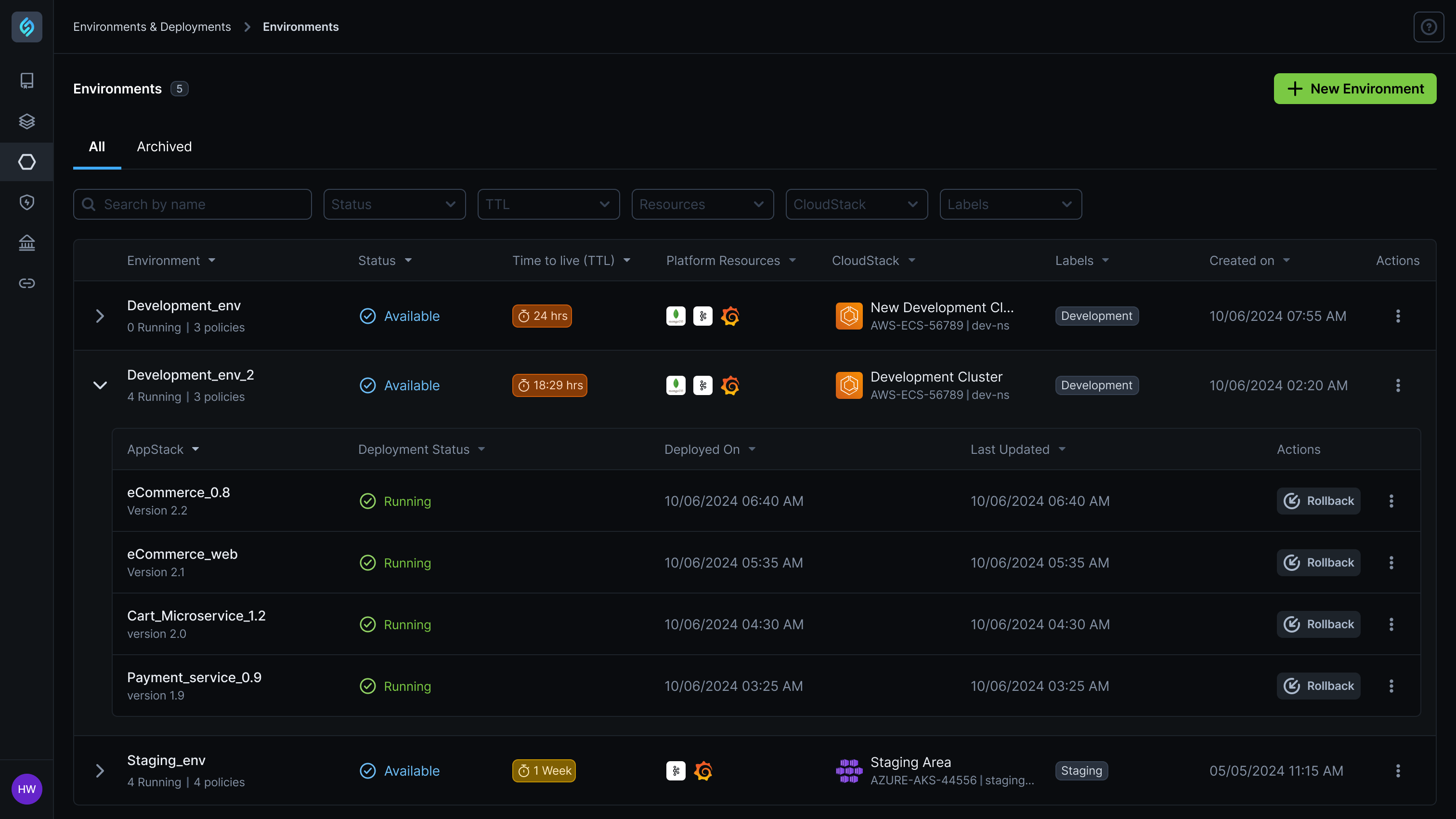This screenshot has width=1456, height=819.
Task: Sort by Deployment Status column
Action: (422, 449)
